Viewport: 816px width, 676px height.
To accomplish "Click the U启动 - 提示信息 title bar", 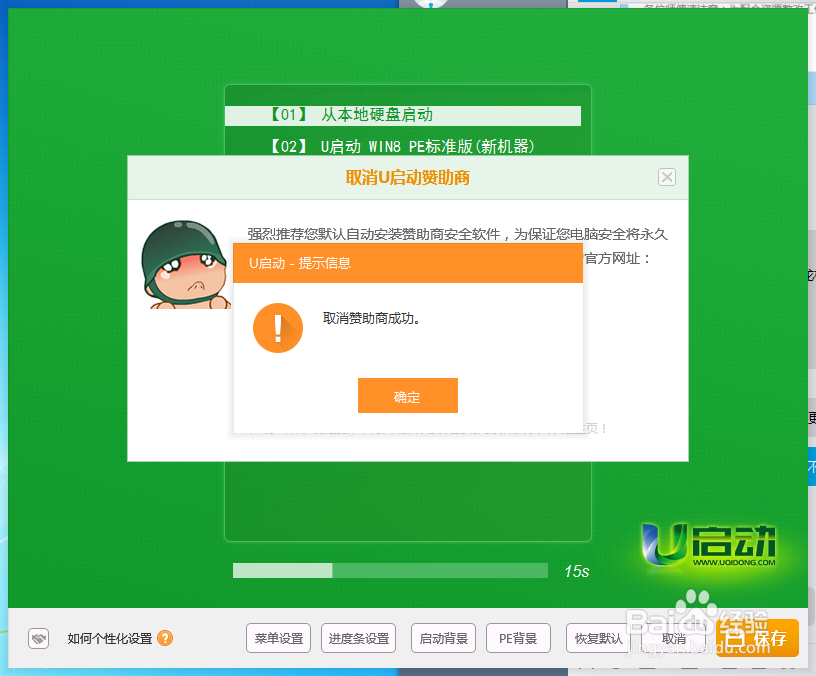I will click(x=407, y=263).
